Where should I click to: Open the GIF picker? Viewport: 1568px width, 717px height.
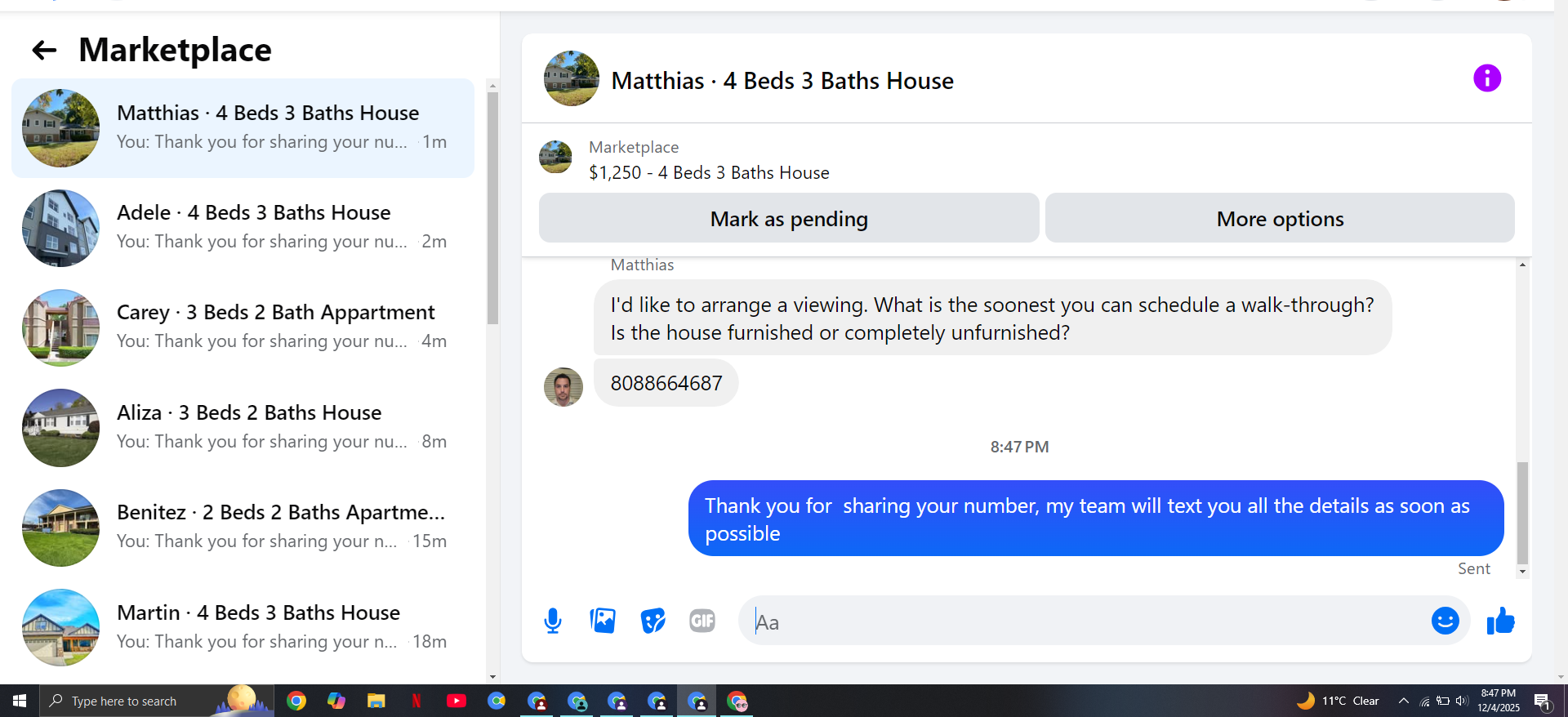click(702, 621)
